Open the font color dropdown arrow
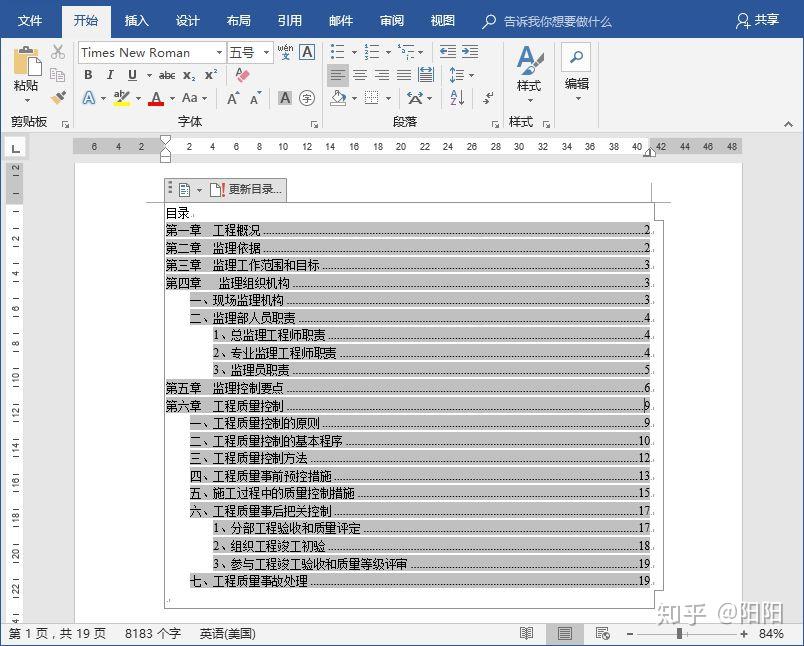804x646 pixels. (171, 98)
